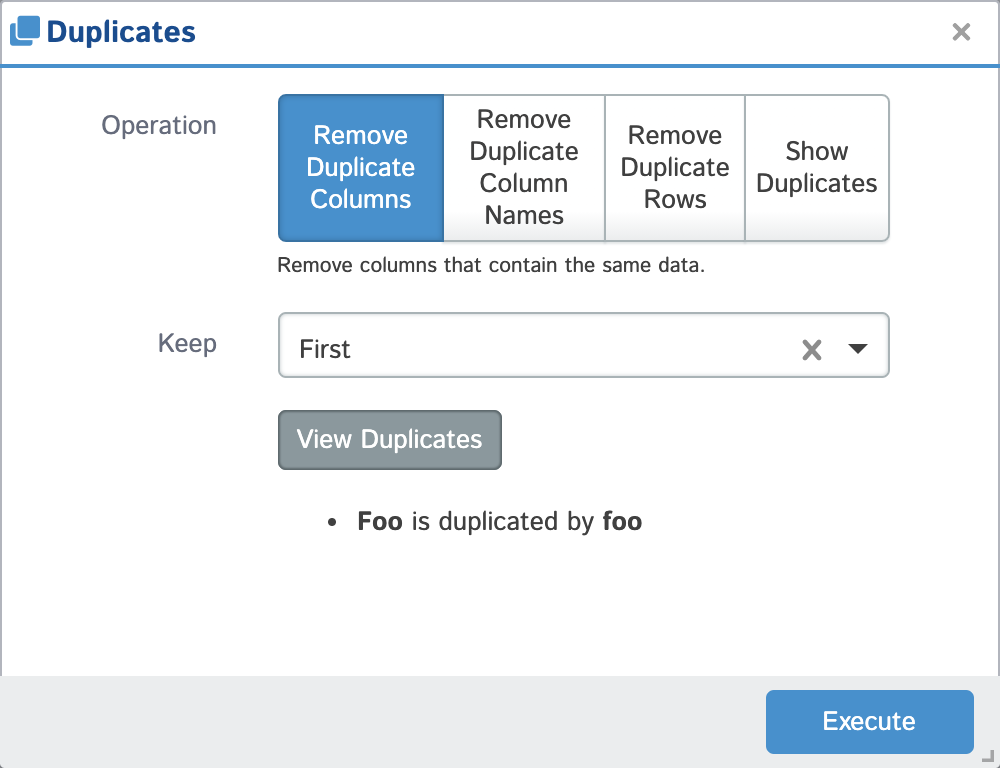This screenshot has width=1000, height=768.
Task: Click the Duplicates dialog title text
Action: click(x=121, y=32)
